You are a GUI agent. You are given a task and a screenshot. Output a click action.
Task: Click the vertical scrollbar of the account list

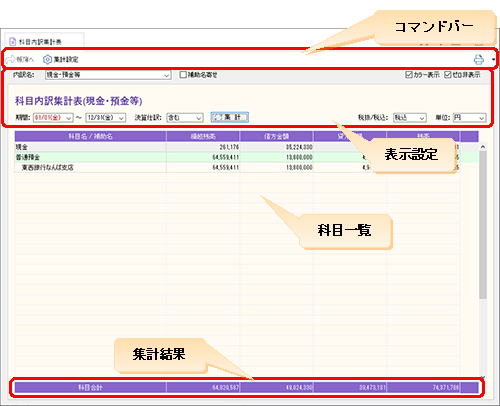click(483, 225)
